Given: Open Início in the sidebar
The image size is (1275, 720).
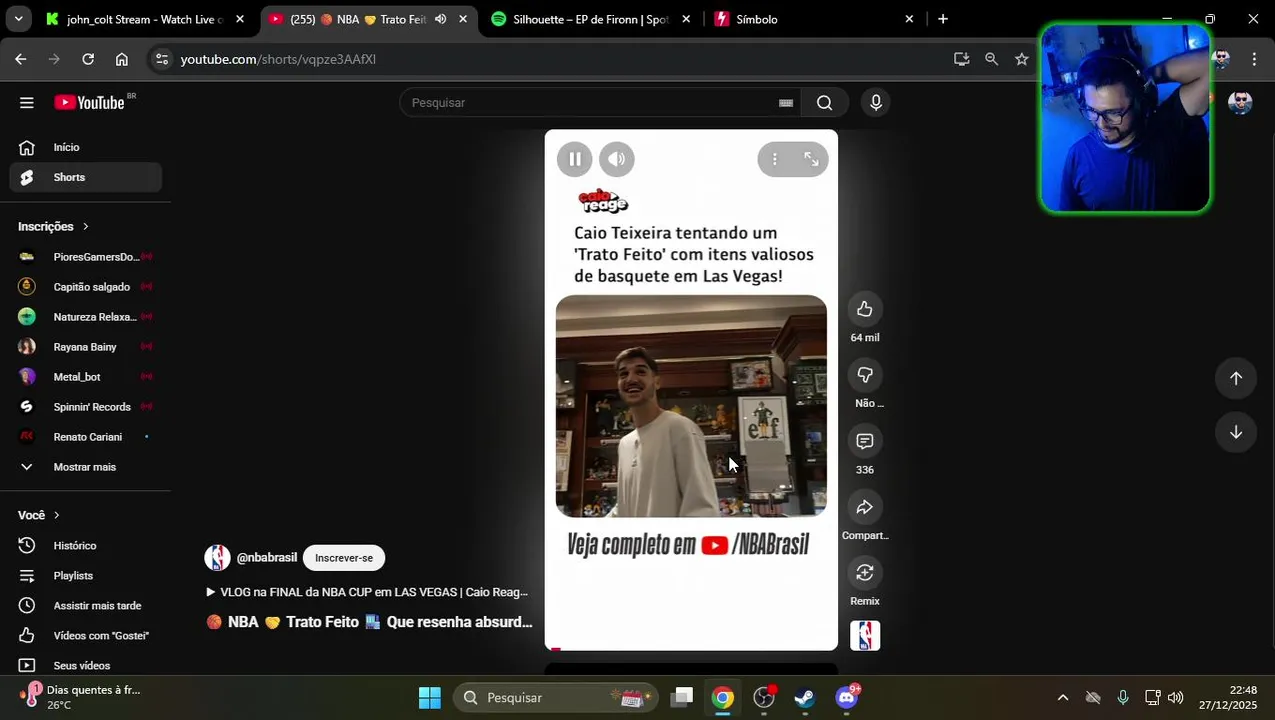Looking at the screenshot, I should pyautogui.click(x=86, y=147).
